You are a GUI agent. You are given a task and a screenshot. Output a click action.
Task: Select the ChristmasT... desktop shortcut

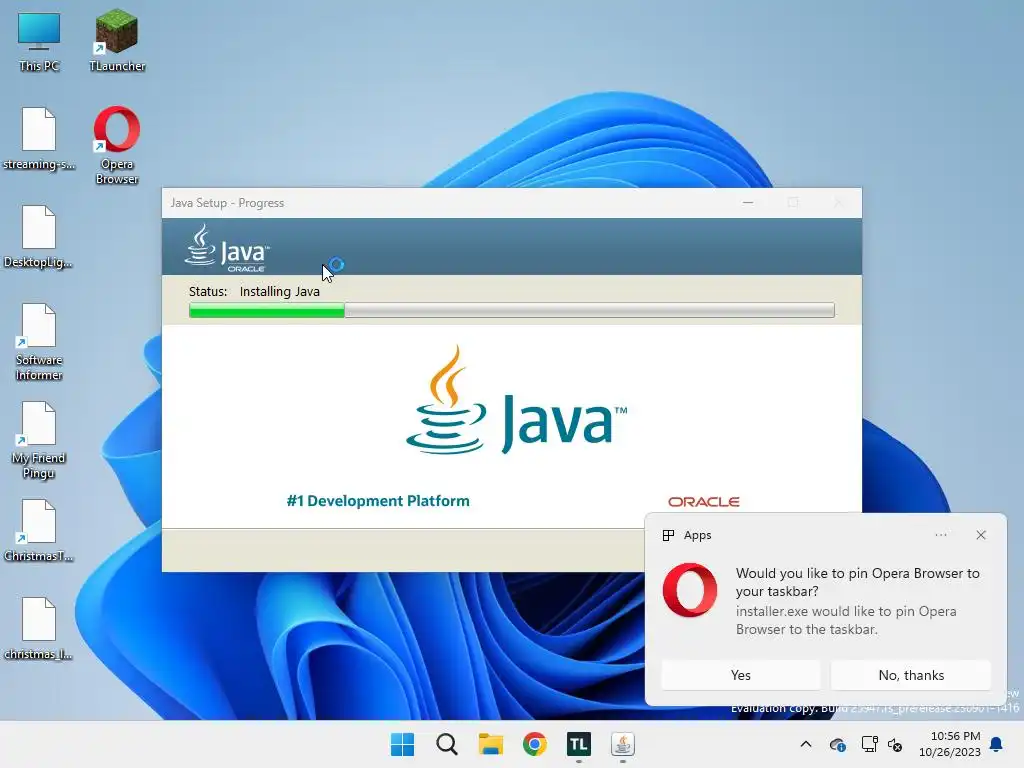pos(39,530)
